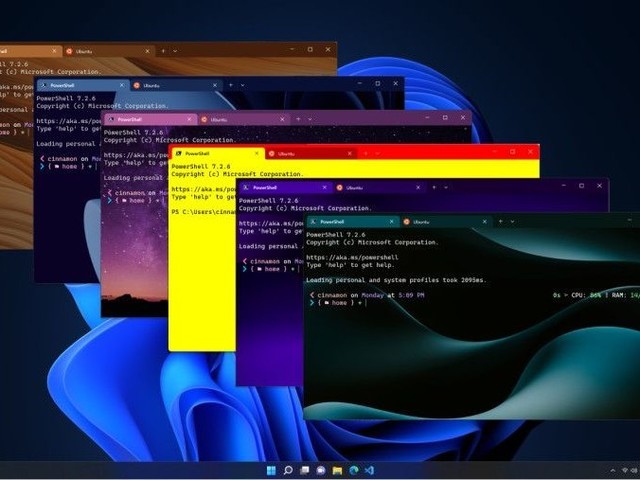Launch Visual Studio Code from taskbar
Image resolution: width=640 pixels, height=480 pixels.
tap(369, 470)
